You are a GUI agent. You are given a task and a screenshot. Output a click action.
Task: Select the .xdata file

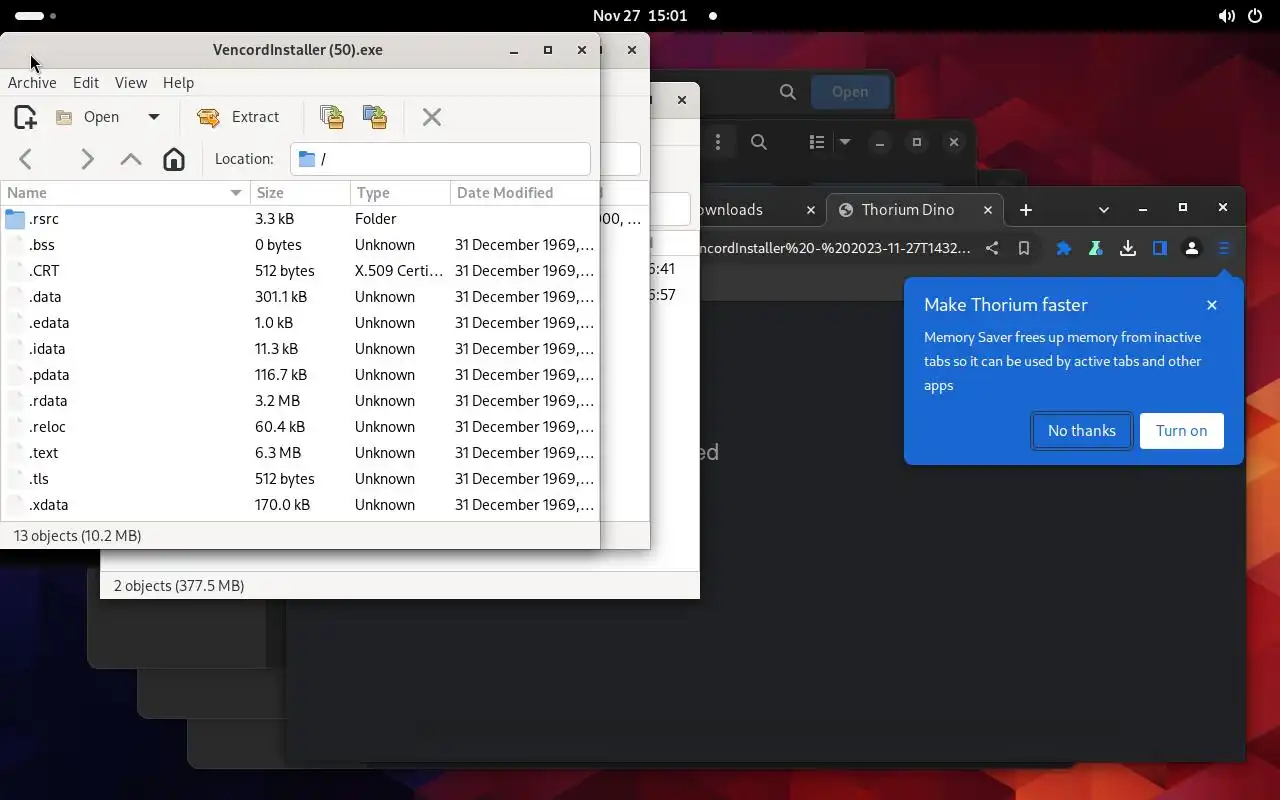(x=300, y=505)
